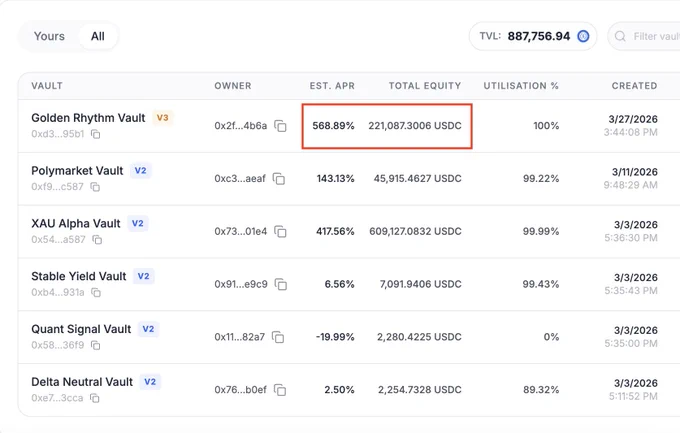This screenshot has width=680, height=433.
Task: Click the V2 badge on Quant Signal Vault
Action: coord(148,329)
